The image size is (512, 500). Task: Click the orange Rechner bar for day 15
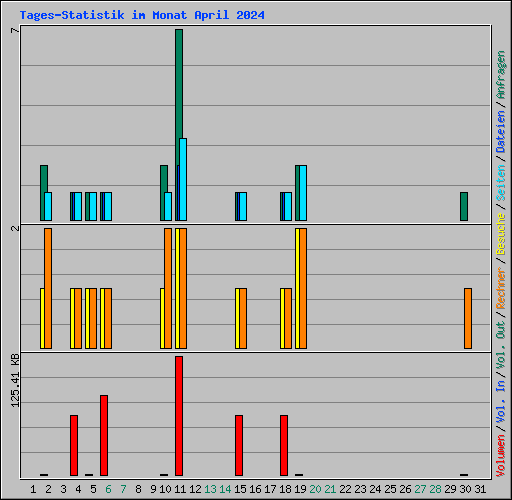(243, 318)
